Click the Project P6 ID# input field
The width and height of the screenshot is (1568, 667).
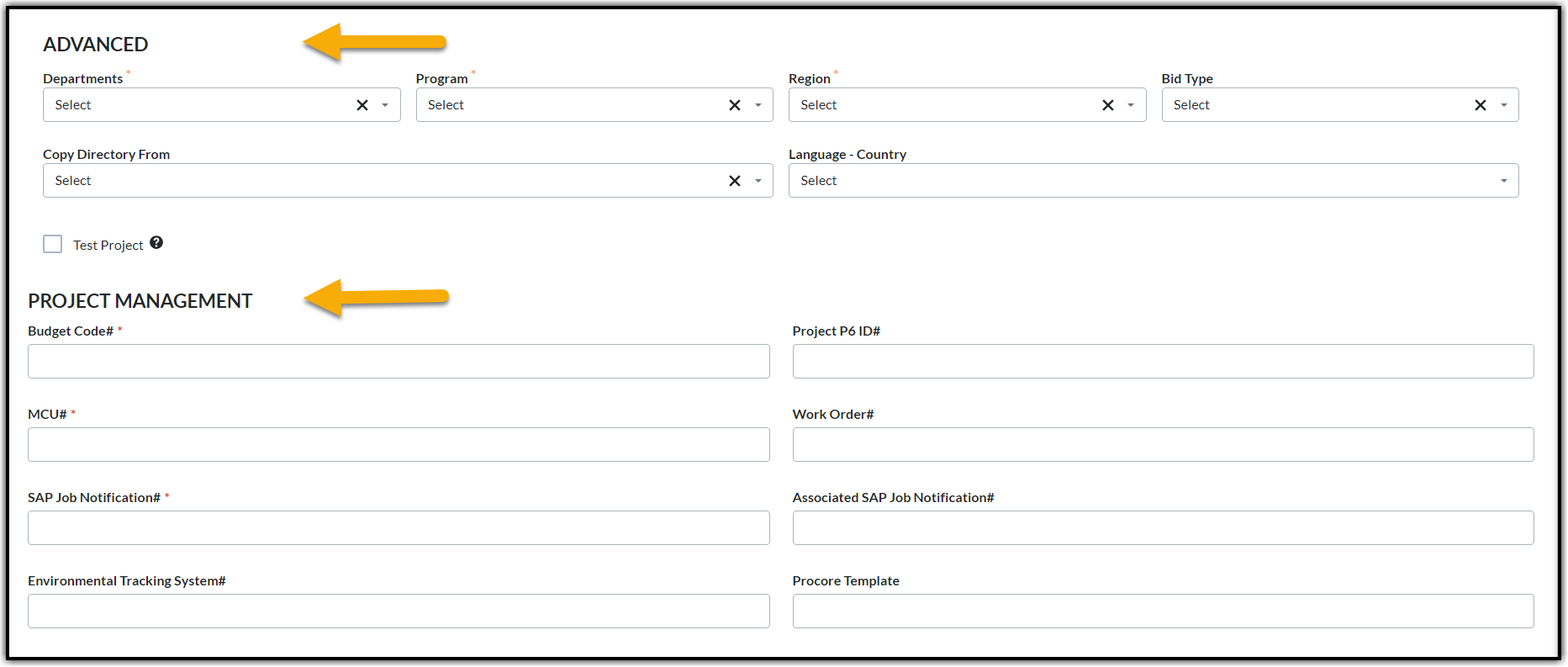pos(1164,361)
